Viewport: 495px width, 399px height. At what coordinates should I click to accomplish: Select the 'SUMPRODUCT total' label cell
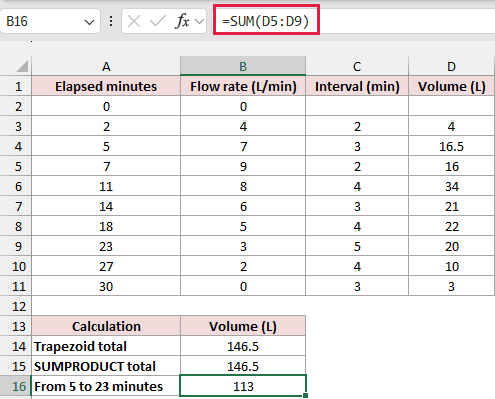[x=106, y=366]
